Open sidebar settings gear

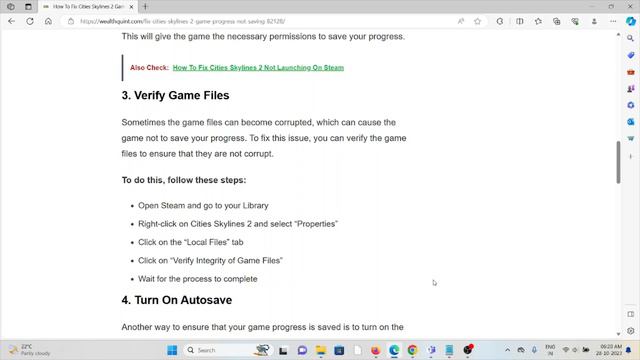click(x=631, y=331)
